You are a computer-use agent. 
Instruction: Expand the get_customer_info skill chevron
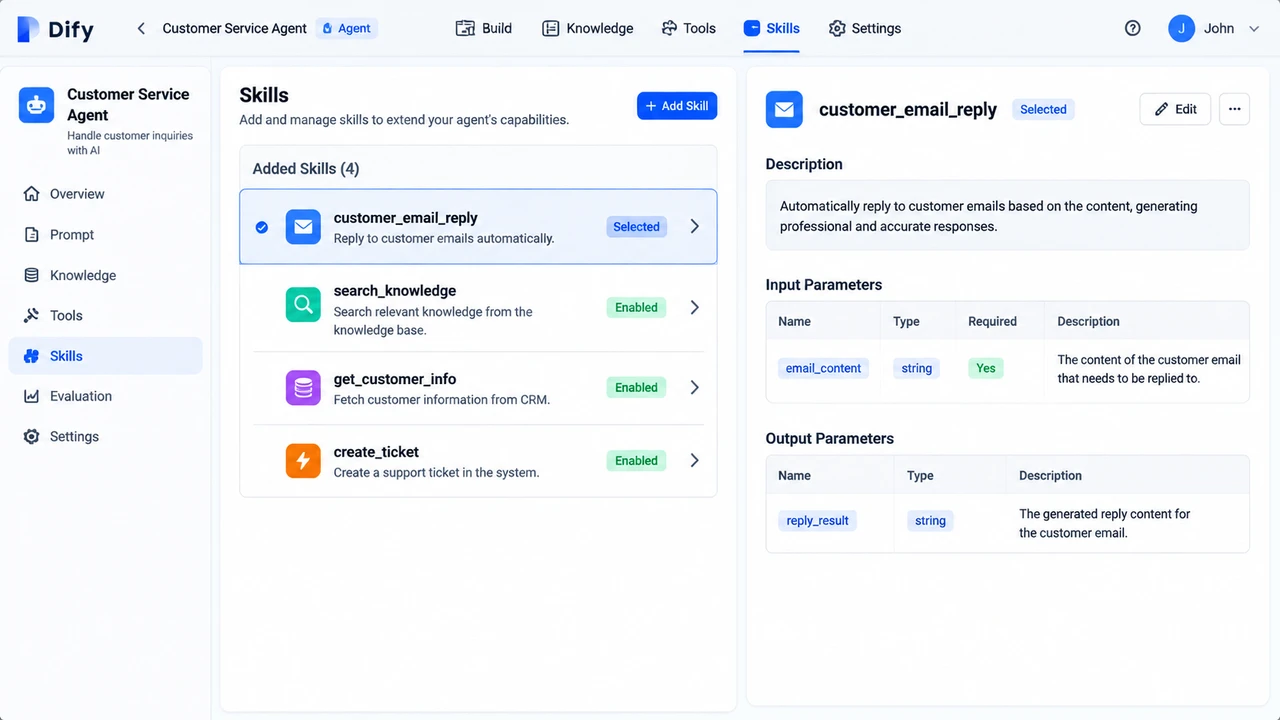pyautogui.click(x=695, y=387)
